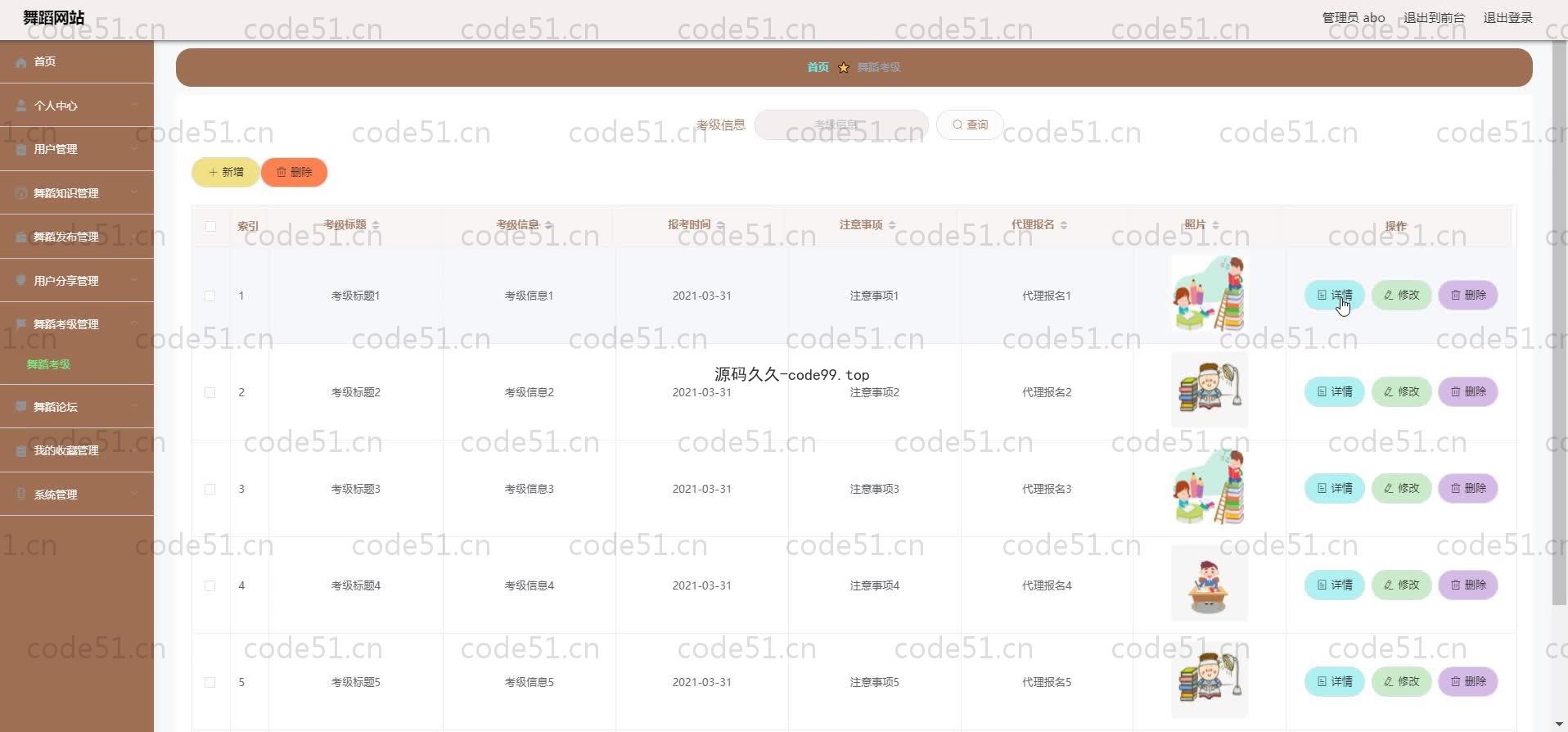Viewport: 1568px width, 732px height.
Task: Open 详情 for row 考级标题5
Action: pyautogui.click(x=1334, y=681)
